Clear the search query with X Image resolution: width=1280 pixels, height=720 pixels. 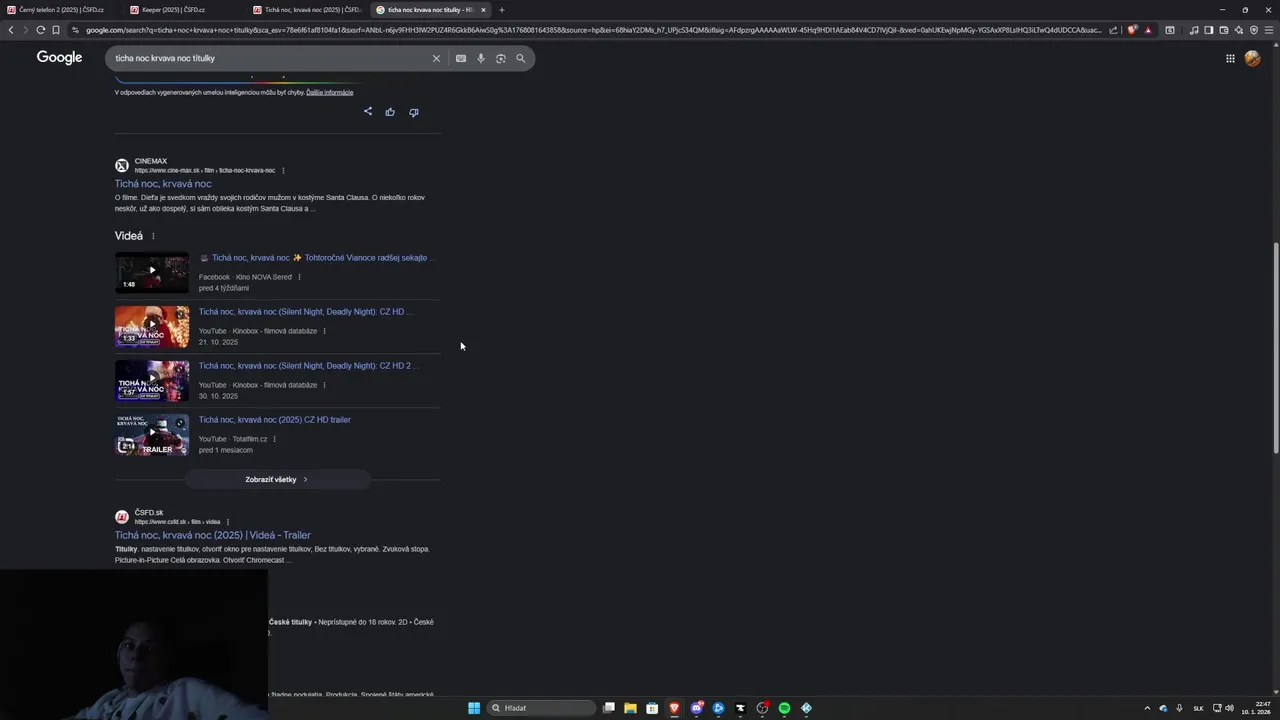click(436, 58)
